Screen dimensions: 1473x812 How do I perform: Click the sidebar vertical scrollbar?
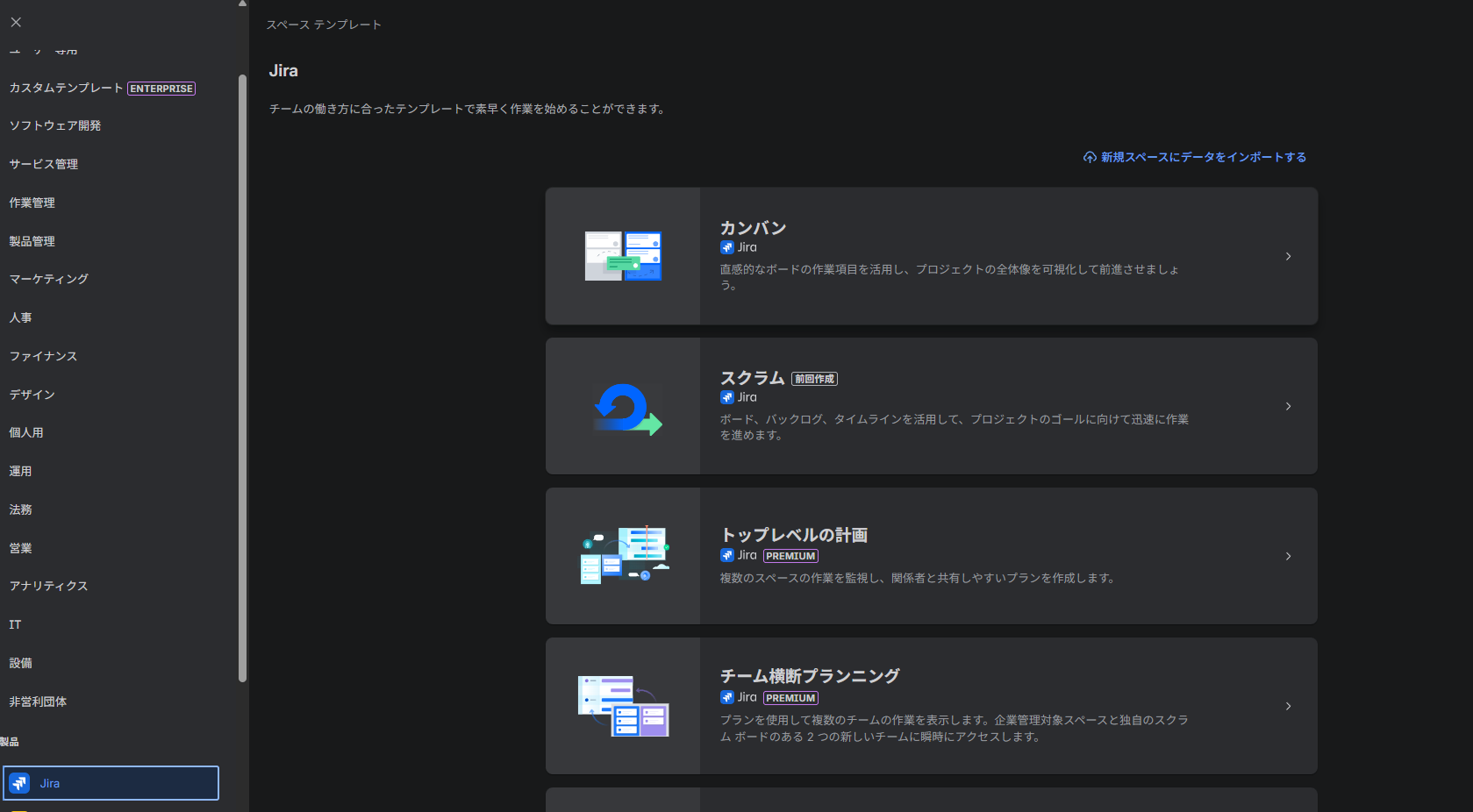tap(242, 377)
